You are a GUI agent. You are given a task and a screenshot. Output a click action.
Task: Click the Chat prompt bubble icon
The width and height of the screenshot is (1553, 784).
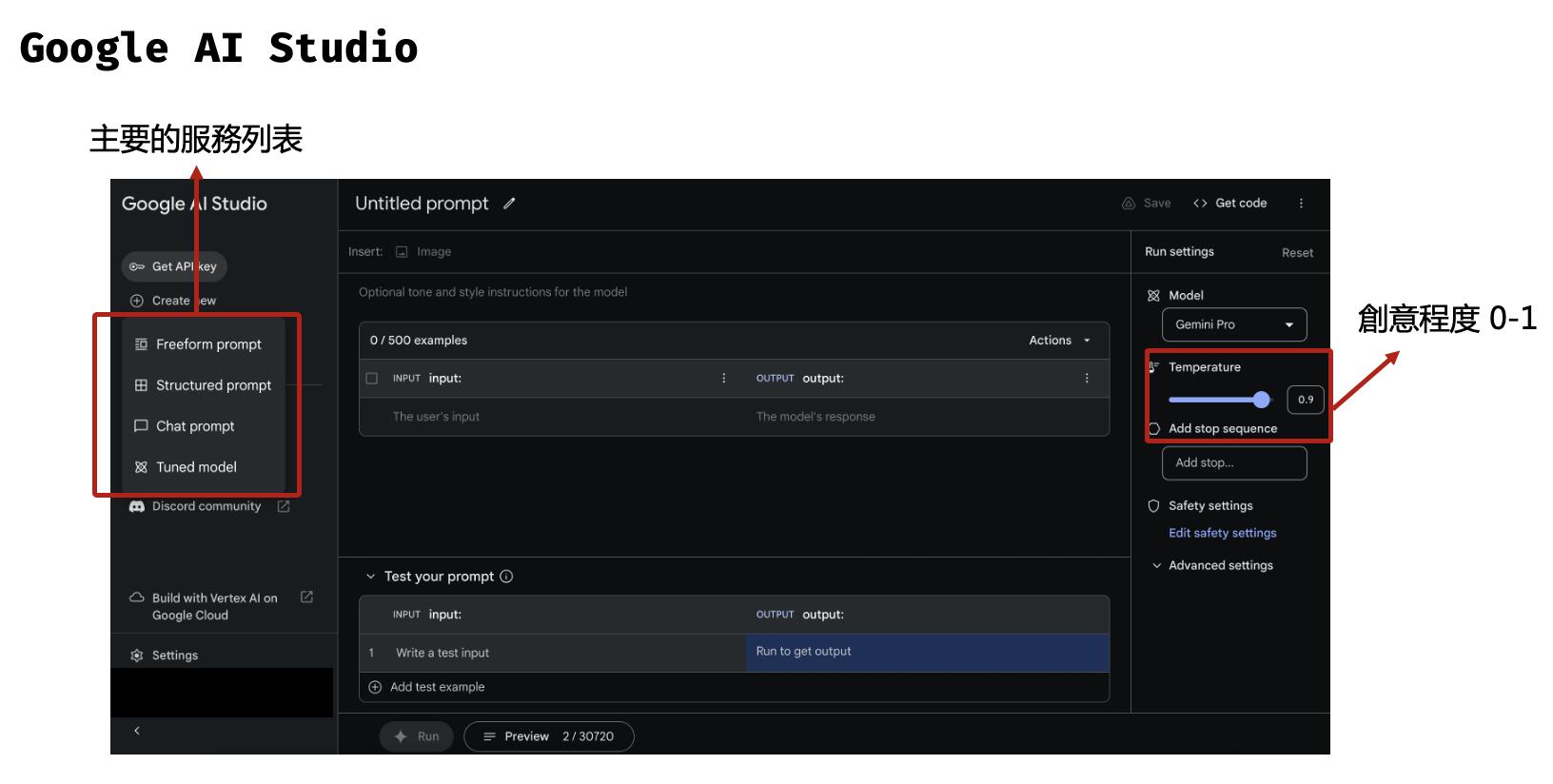[x=141, y=426]
